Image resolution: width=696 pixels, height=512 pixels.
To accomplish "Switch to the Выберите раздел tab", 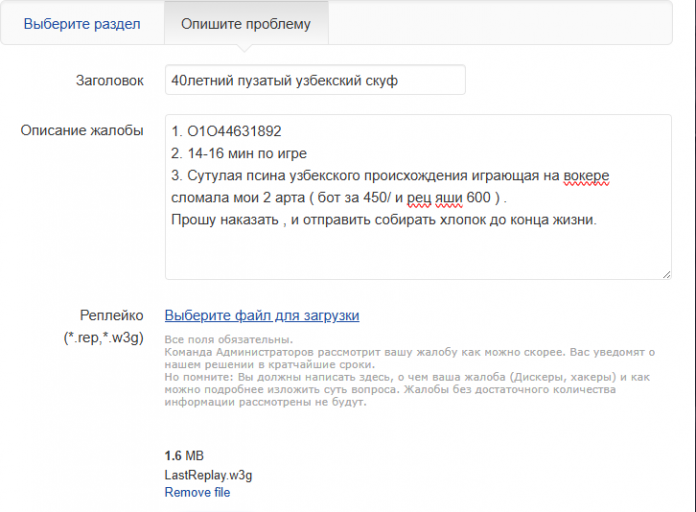I will (82, 24).
